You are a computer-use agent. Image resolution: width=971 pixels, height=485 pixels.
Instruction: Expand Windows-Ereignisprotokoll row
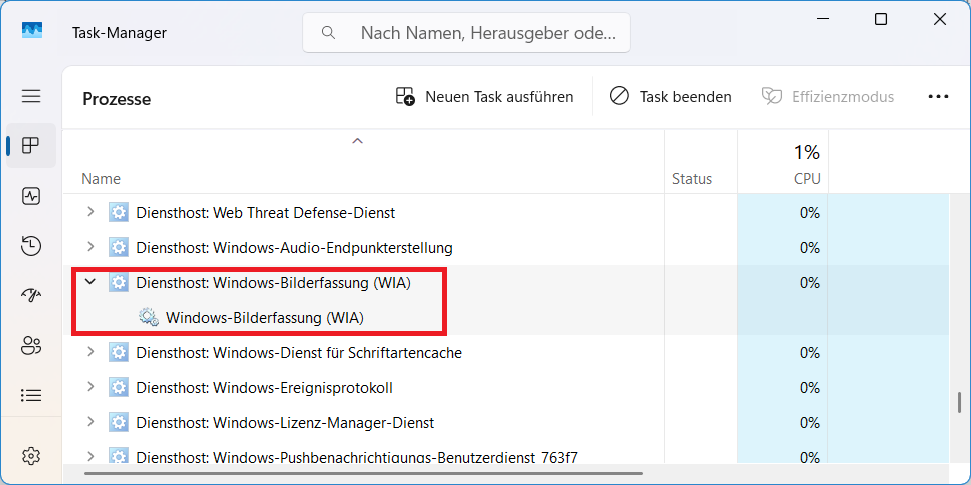click(x=91, y=387)
